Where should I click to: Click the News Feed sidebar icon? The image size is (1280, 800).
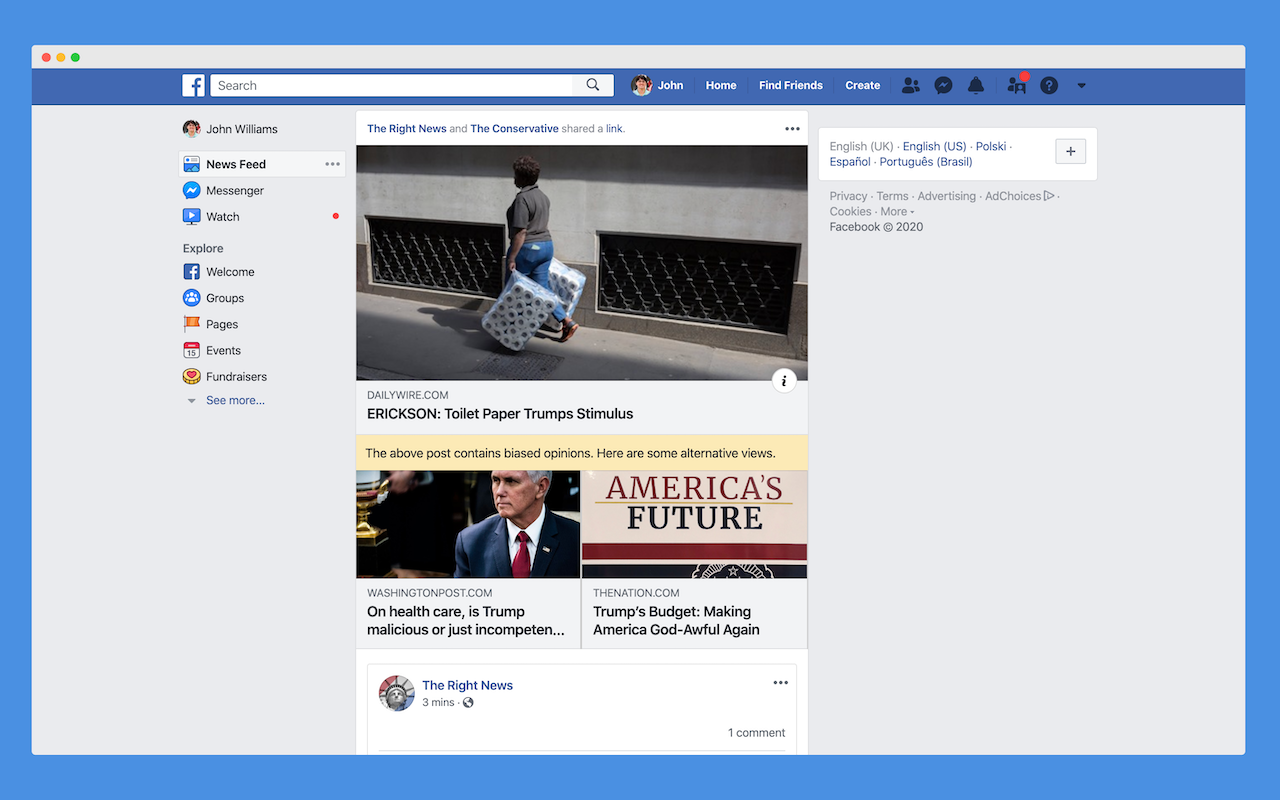[192, 164]
